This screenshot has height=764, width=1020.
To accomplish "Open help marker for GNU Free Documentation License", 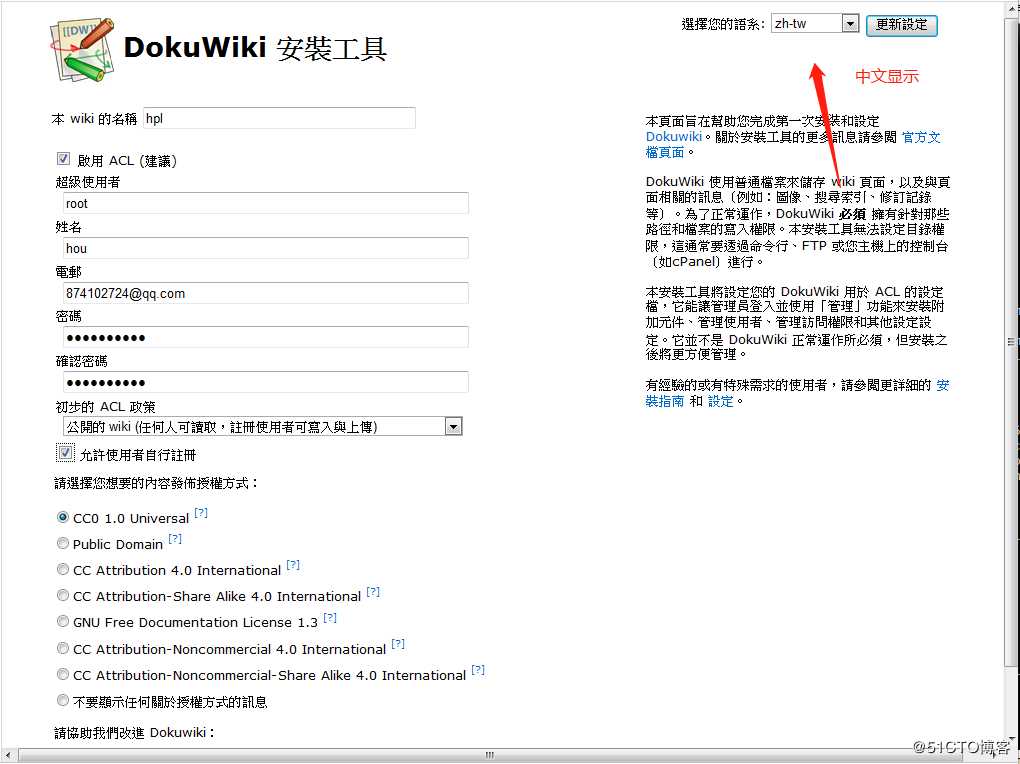I will click(x=330, y=618).
